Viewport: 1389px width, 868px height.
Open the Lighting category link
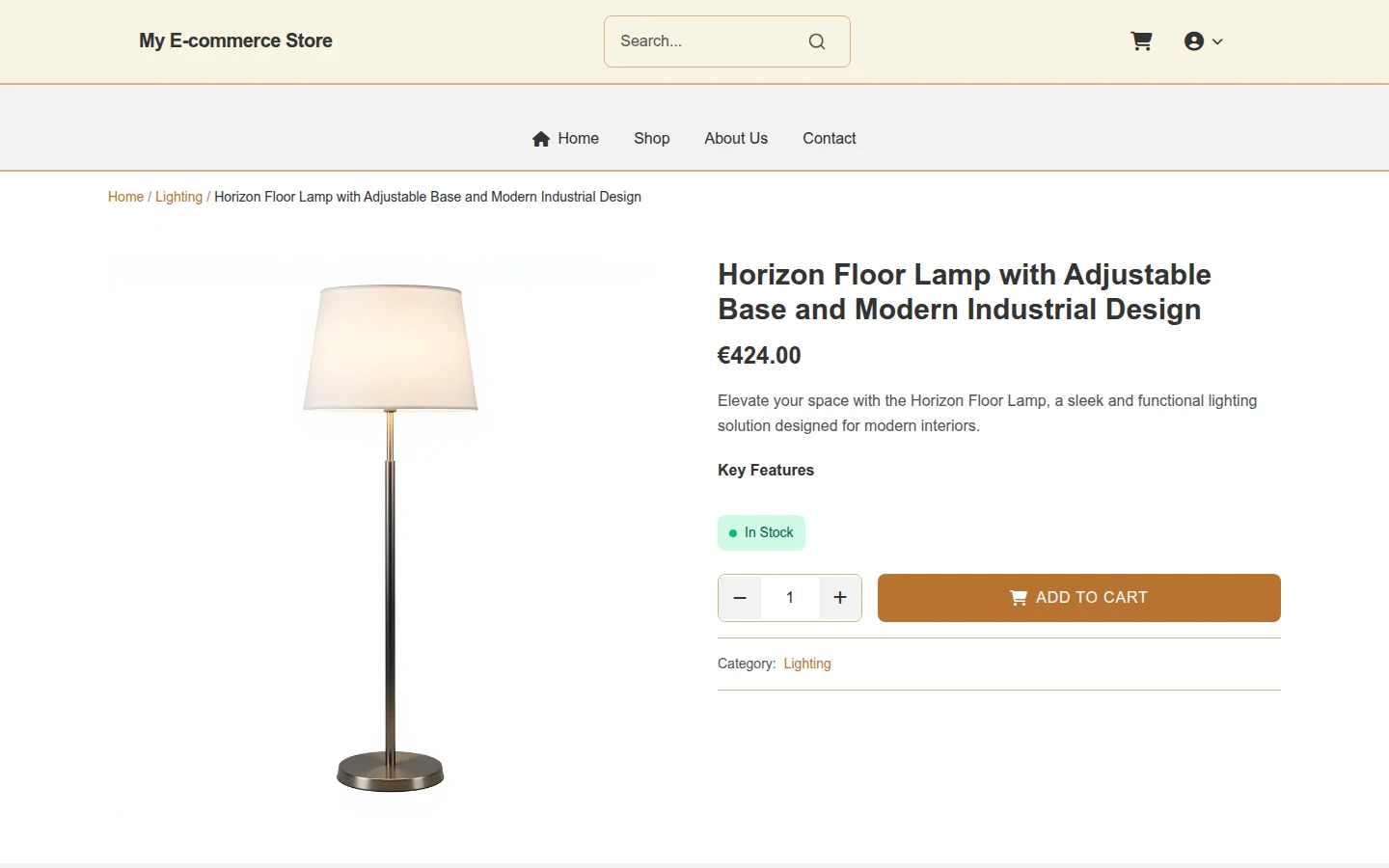tap(807, 664)
